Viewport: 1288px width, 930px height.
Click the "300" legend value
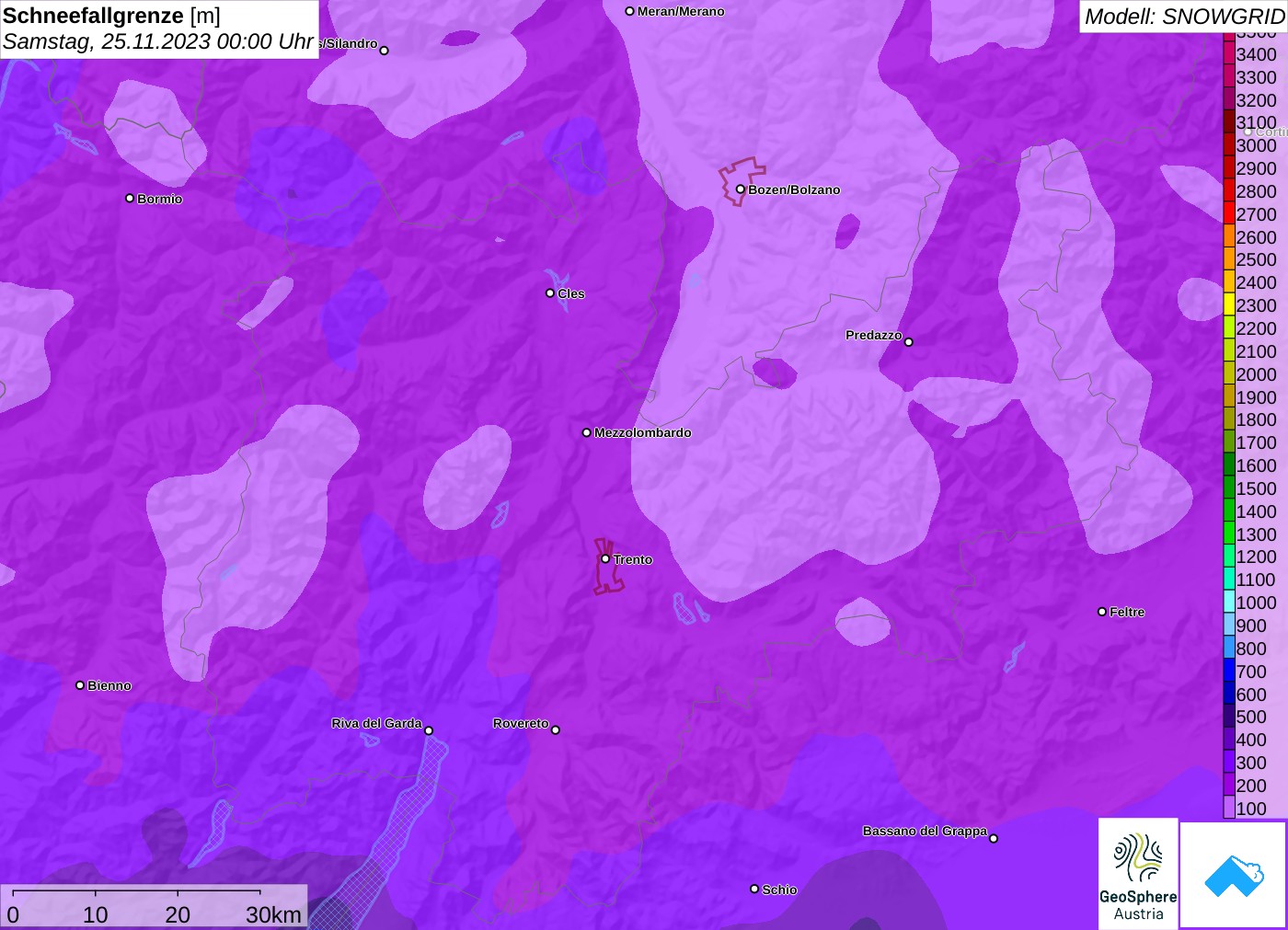point(1251,763)
